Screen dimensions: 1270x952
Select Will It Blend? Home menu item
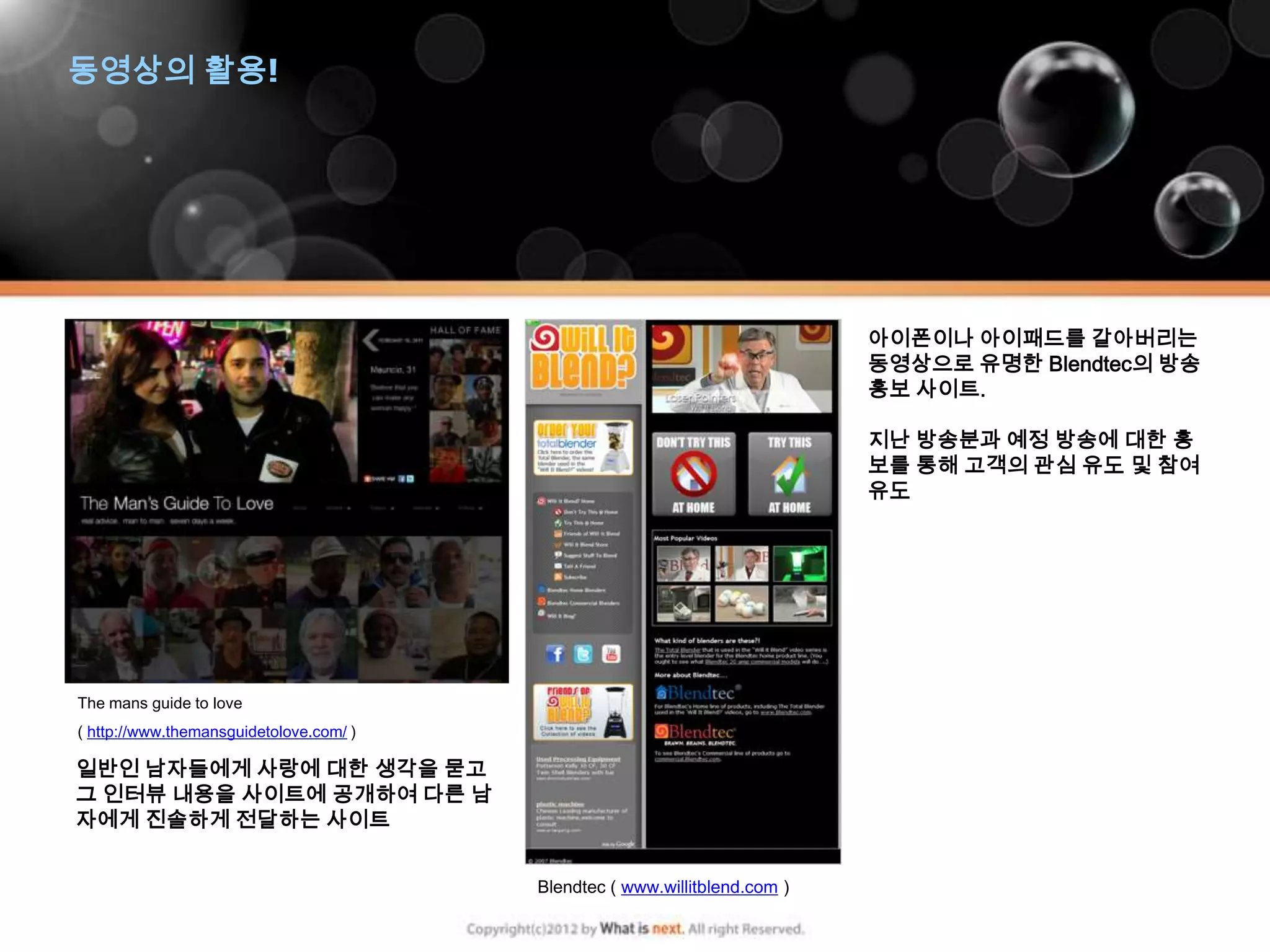pyautogui.click(x=566, y=501)
